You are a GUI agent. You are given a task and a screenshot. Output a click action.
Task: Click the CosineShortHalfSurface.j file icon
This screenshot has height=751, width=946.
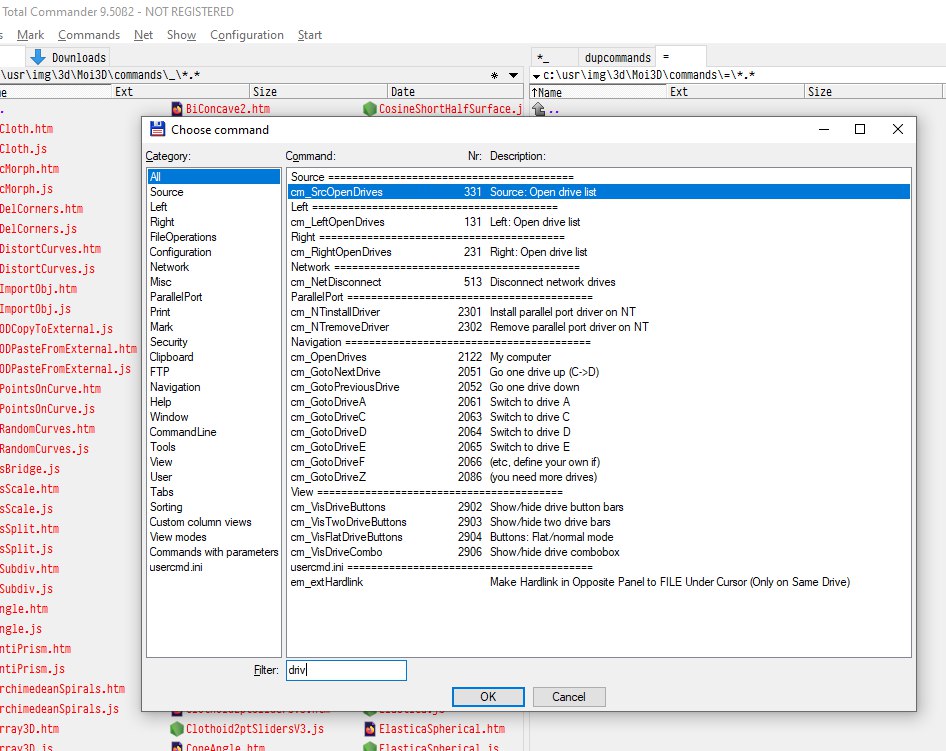370,109
